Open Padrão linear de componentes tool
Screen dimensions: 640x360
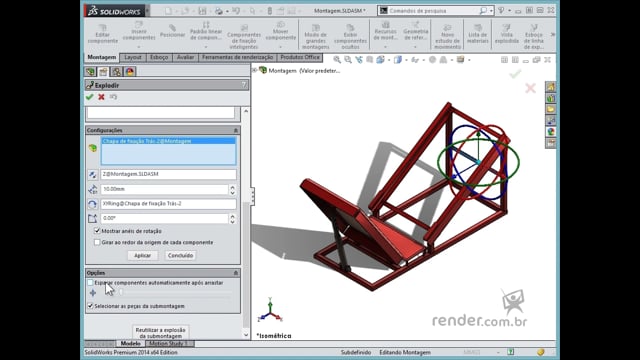pos(206,31)
